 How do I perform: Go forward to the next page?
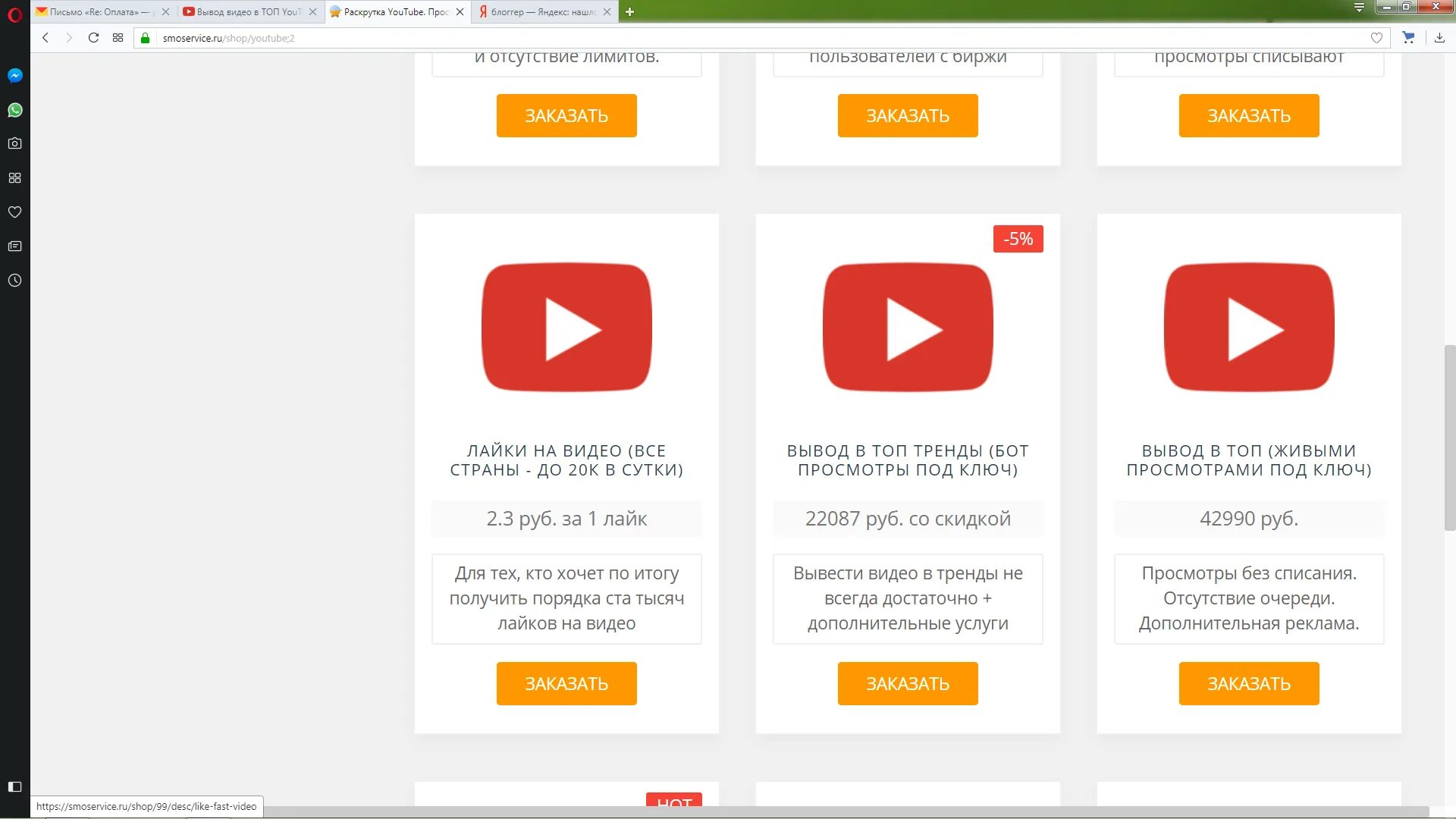(x=69, y=38)
